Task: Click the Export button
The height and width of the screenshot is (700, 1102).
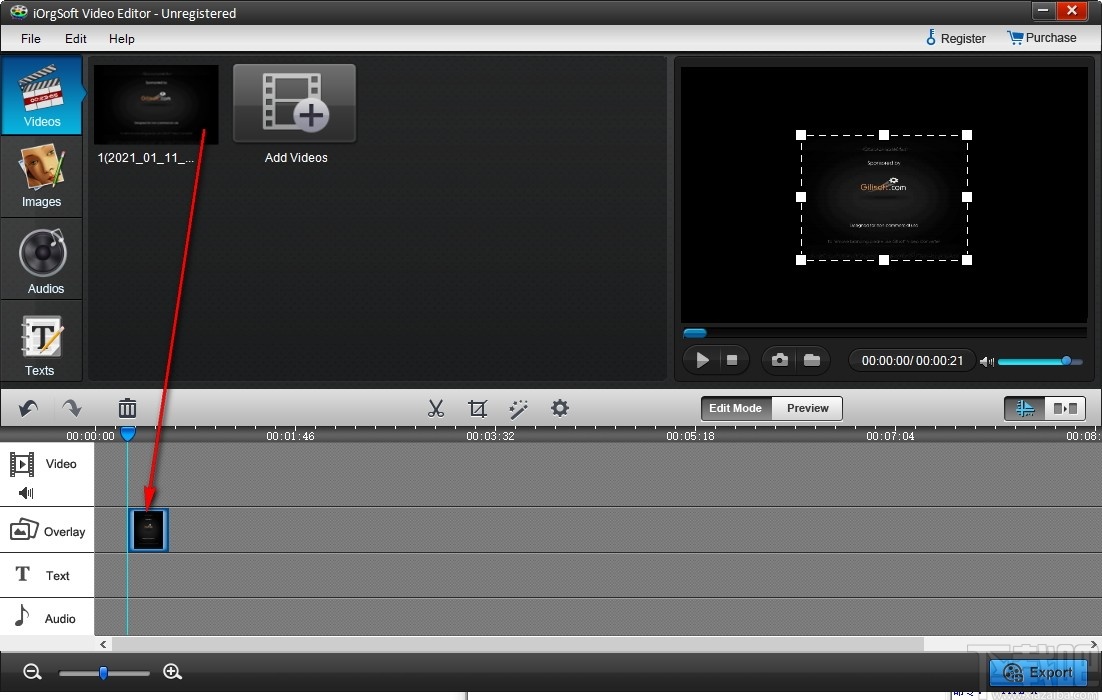Action: (x=1037, y=673)
